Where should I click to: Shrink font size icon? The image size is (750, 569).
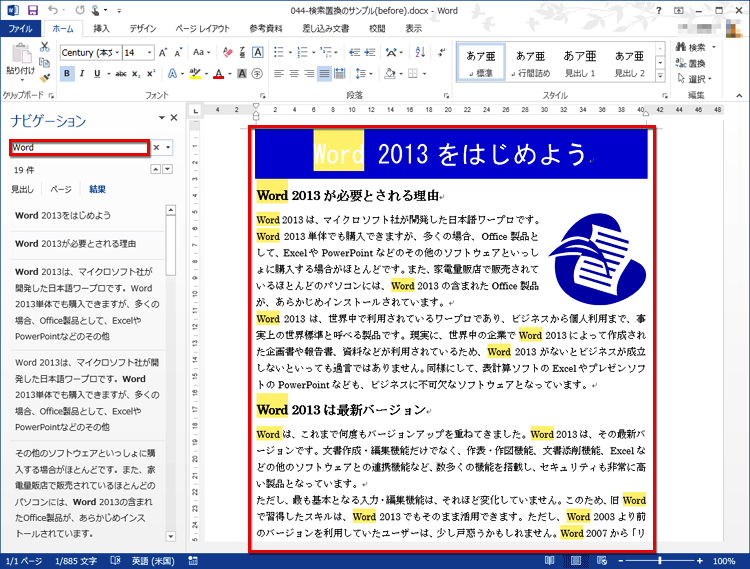178,53
